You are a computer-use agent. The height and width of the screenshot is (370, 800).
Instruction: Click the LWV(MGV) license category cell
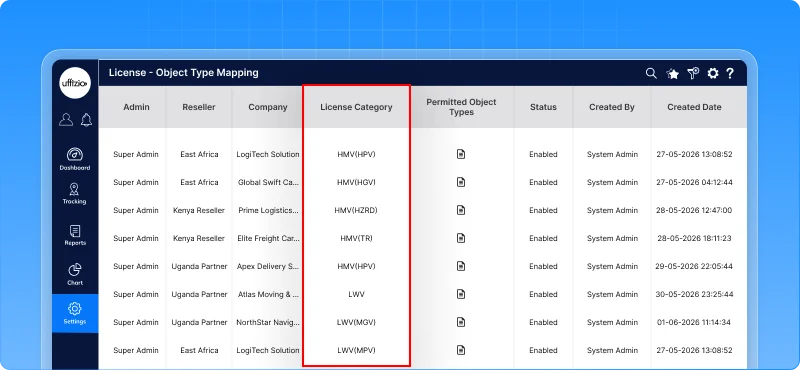356,323
